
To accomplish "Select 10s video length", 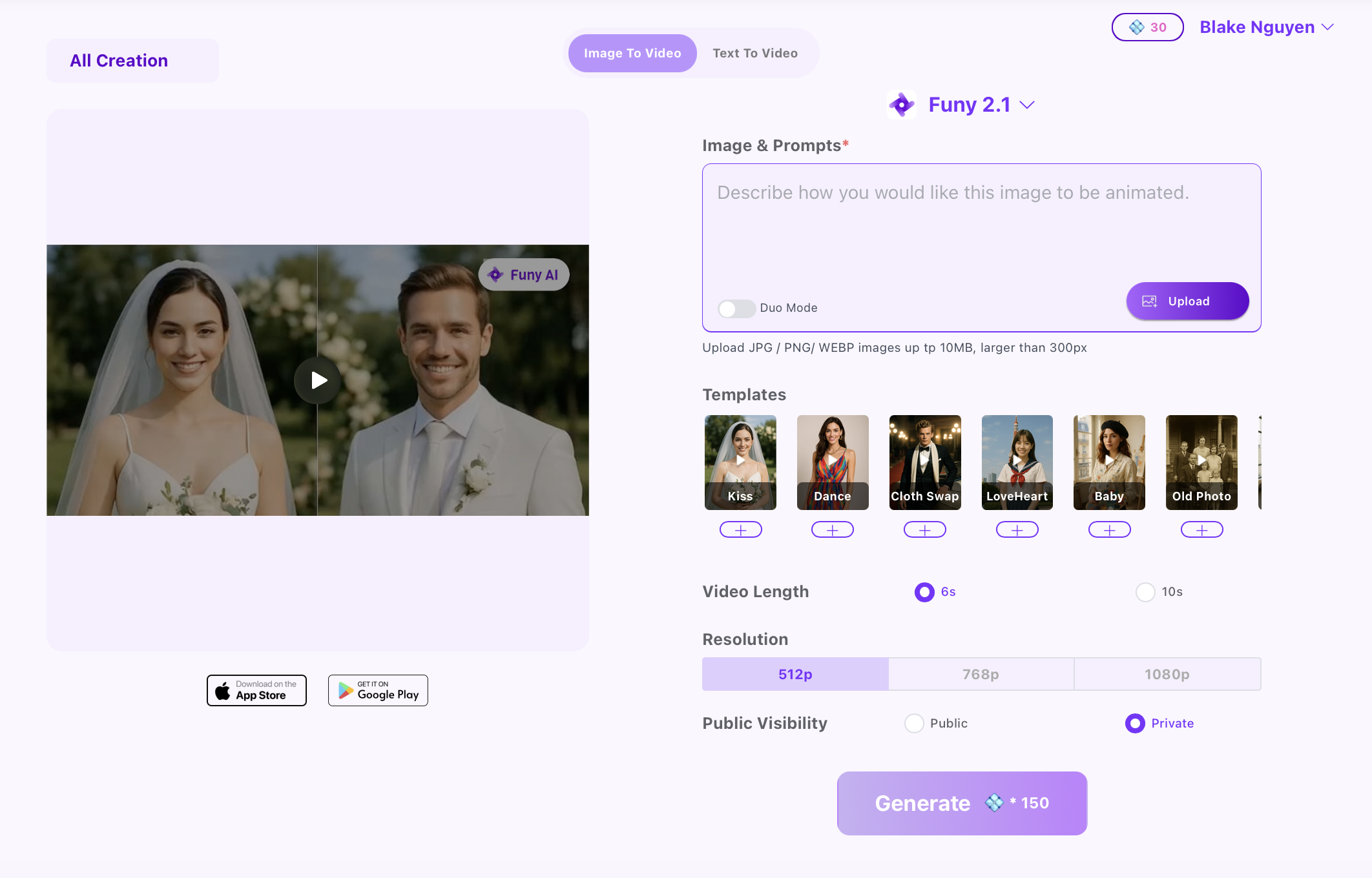I will click(1145, 592).
